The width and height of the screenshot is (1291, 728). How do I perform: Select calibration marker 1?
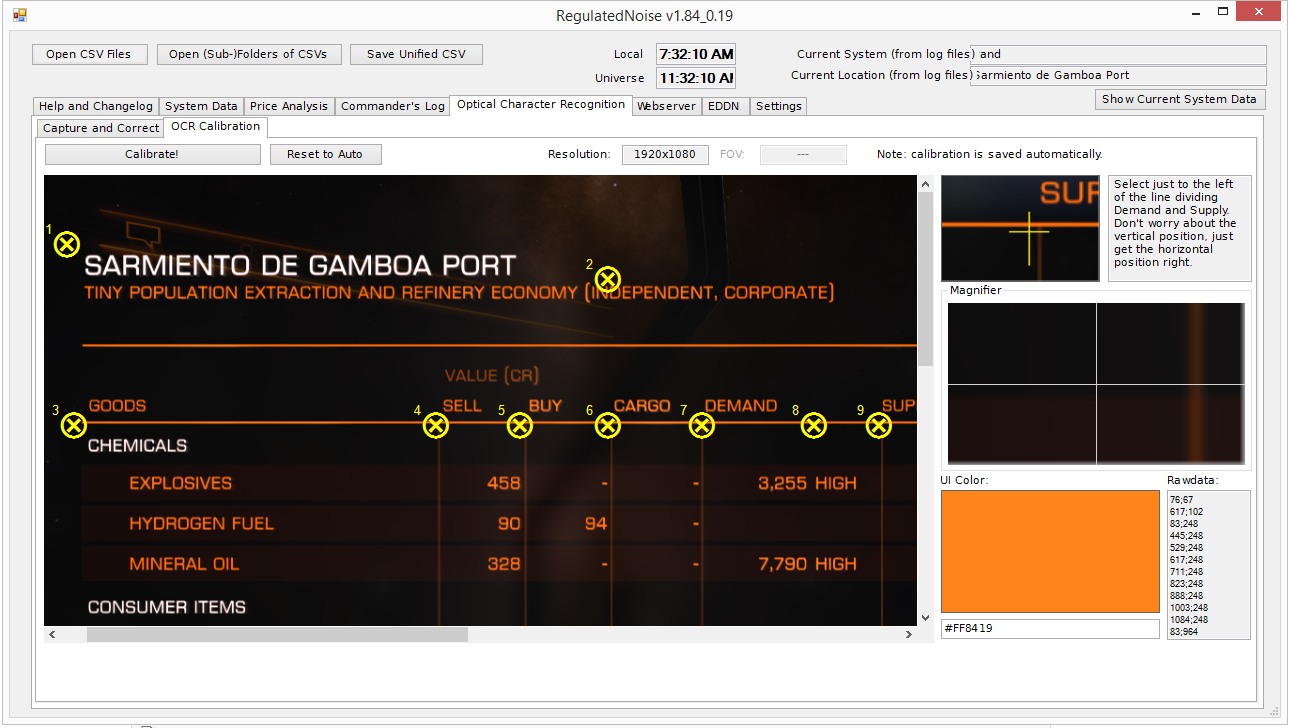(66, 244)
